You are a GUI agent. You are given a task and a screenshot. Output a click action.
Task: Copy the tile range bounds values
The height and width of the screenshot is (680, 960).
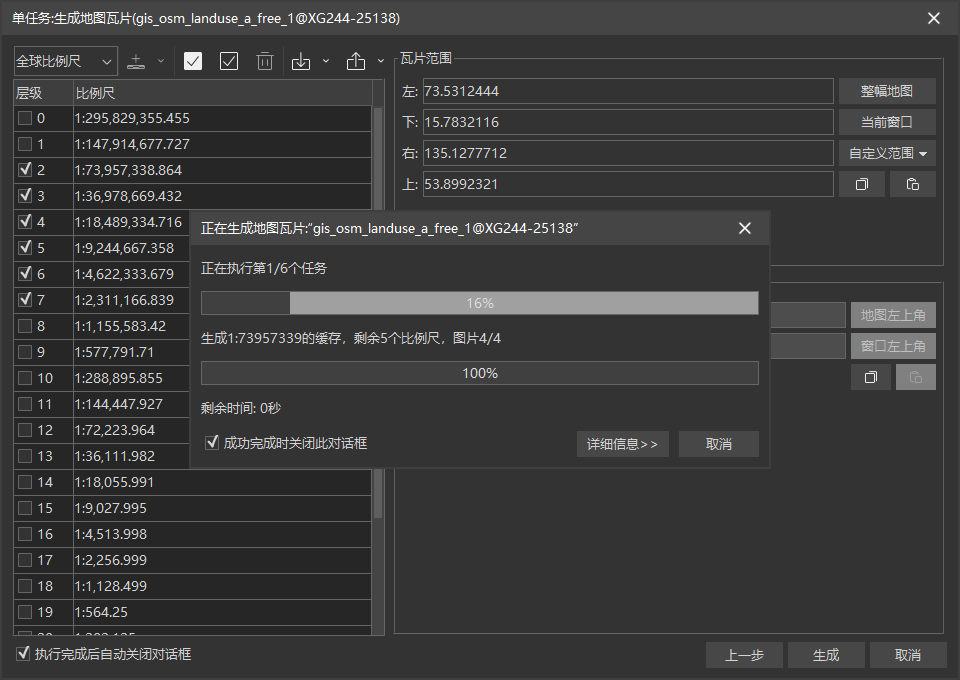tap(861, 184)
